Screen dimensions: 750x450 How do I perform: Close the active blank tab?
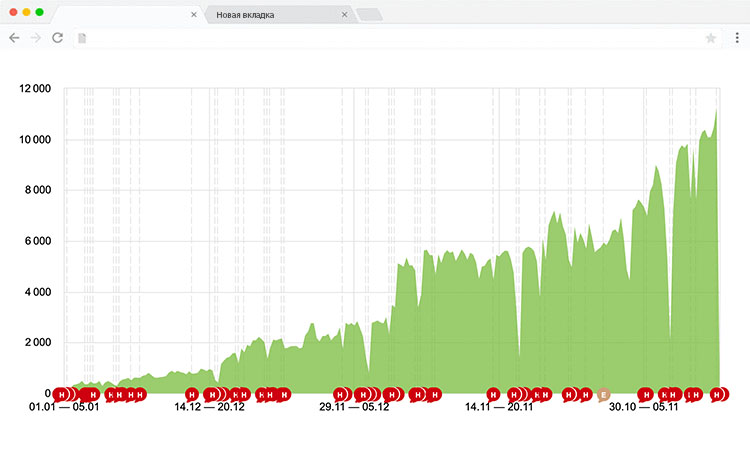tap(194, 15)
